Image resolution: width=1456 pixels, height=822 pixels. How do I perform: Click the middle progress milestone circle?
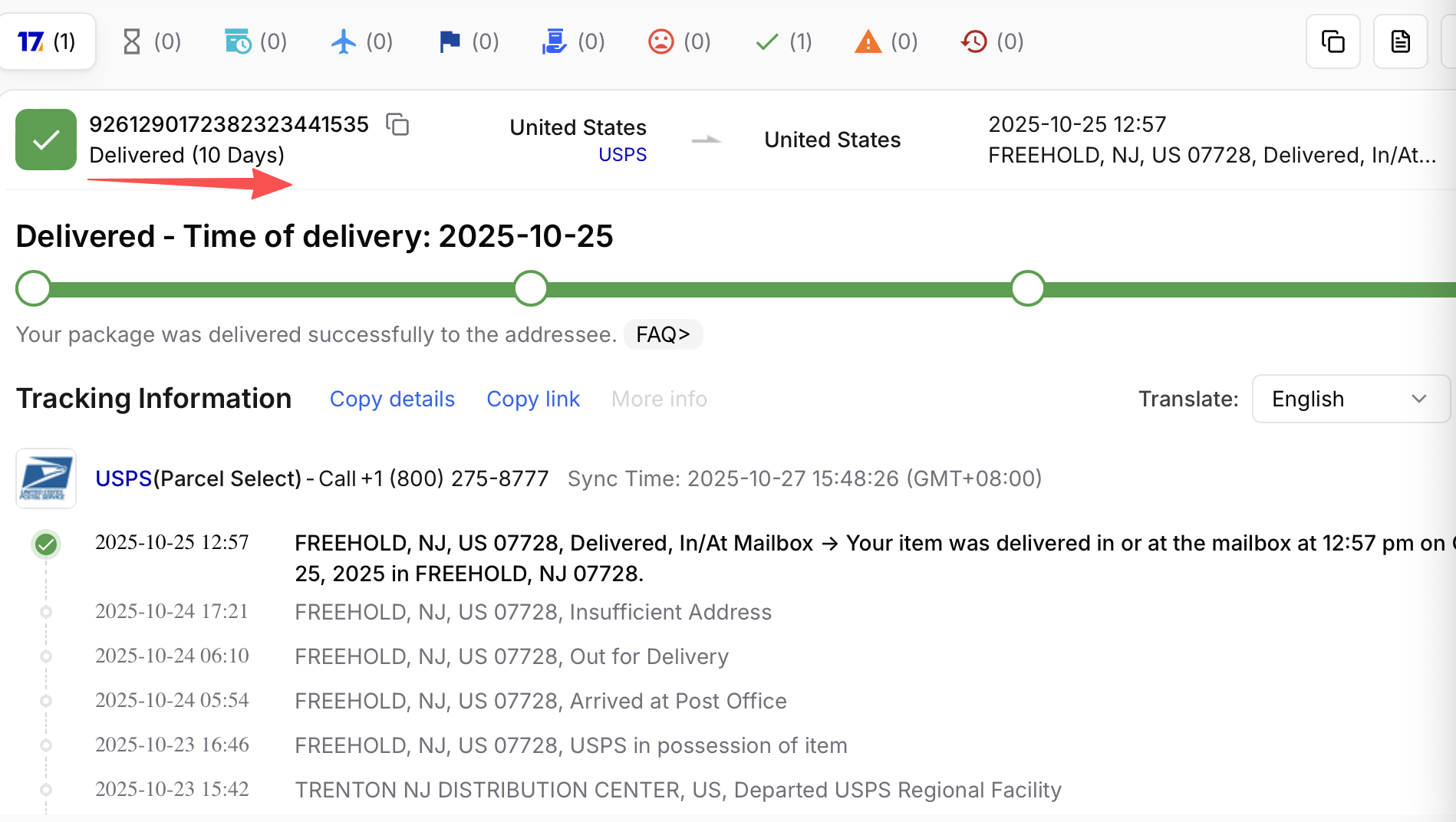click(x=530, y=288)
